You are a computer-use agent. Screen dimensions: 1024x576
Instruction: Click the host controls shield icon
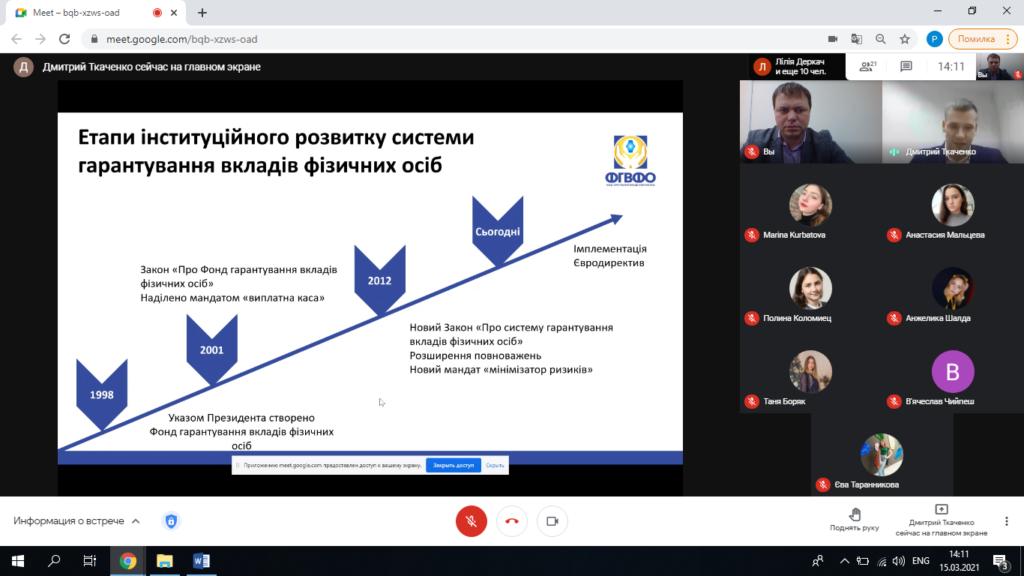(171, 521)
